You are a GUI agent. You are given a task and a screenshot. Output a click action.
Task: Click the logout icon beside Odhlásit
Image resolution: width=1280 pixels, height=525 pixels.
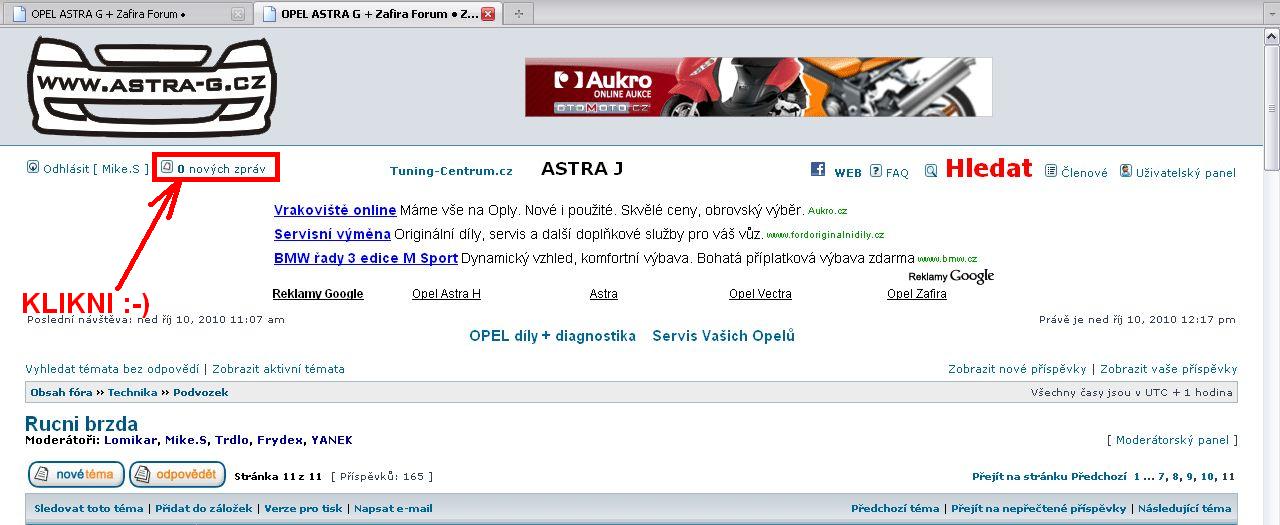coord(33,168)
